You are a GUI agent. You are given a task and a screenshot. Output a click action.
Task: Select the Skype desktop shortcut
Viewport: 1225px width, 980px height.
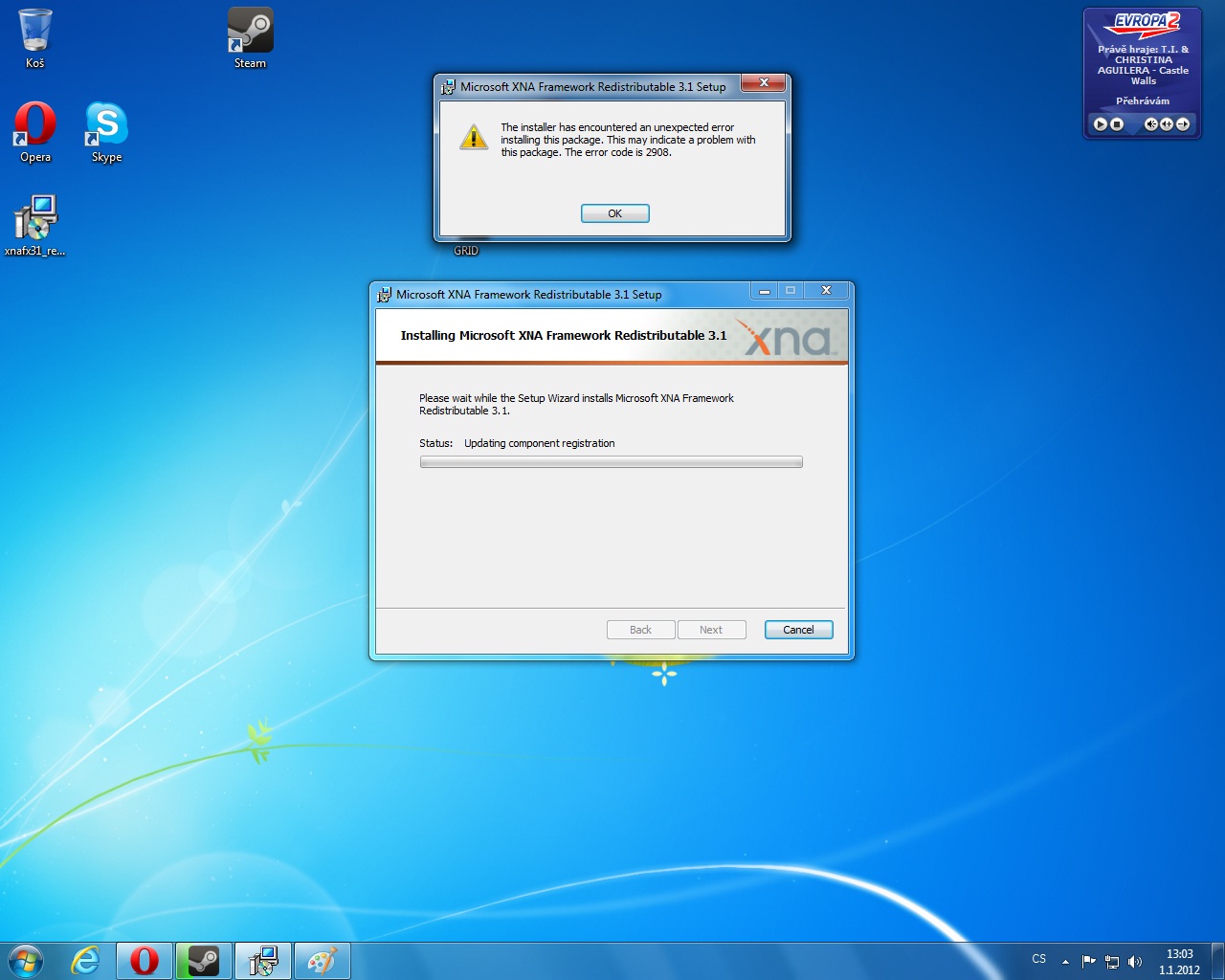106,132
